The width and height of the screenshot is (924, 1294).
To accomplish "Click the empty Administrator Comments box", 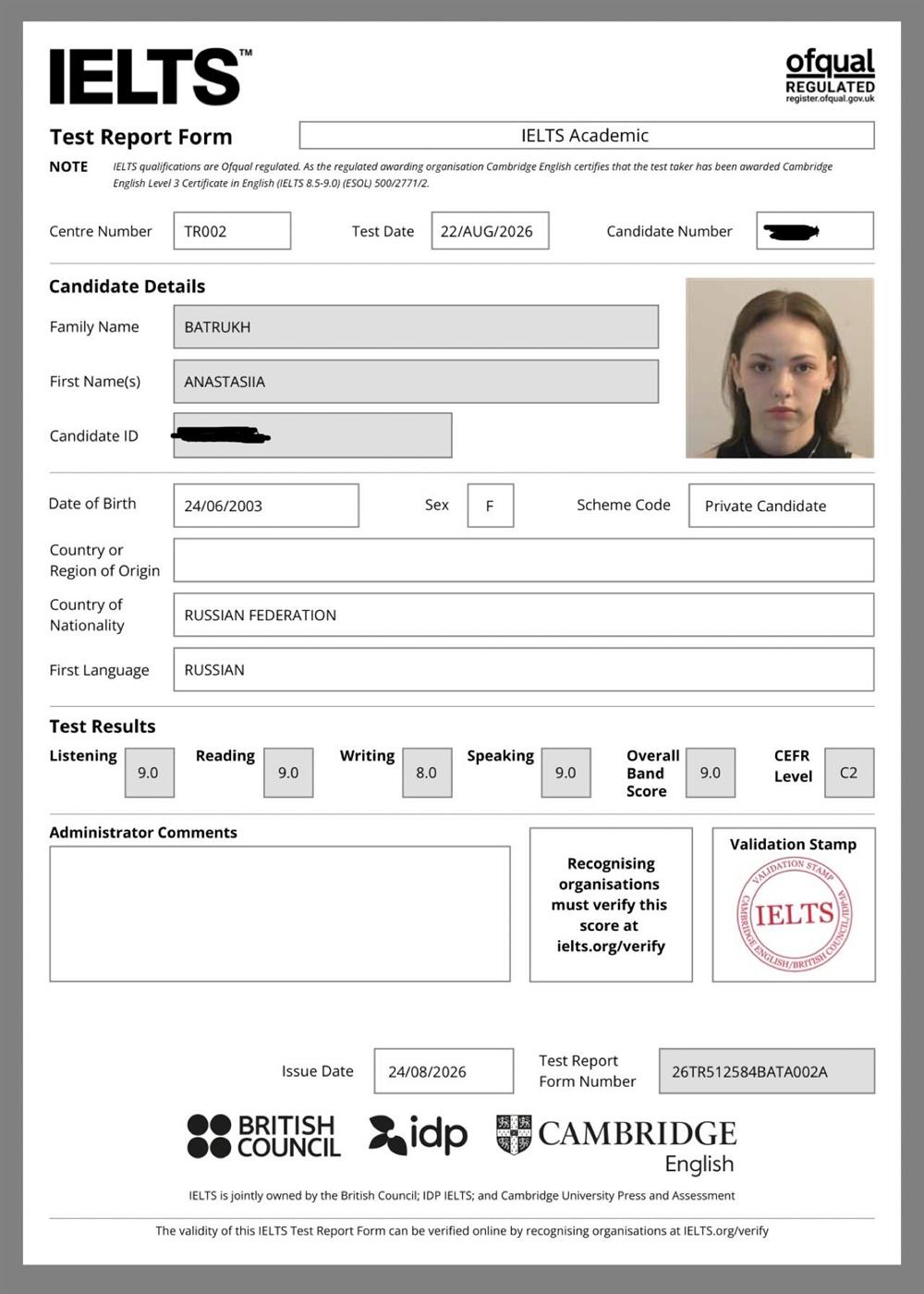I will (280, 913).
